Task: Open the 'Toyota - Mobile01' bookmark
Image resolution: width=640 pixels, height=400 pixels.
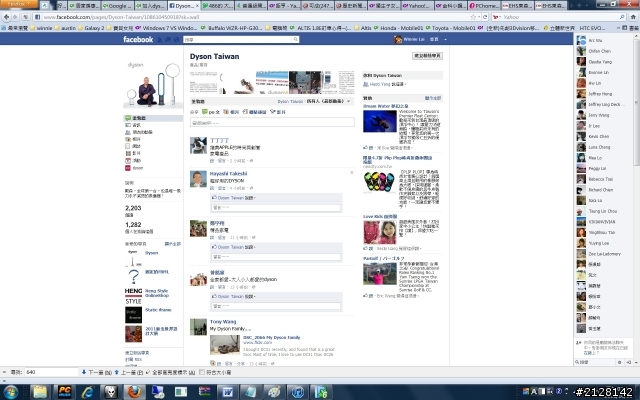Action: point(451,28)
